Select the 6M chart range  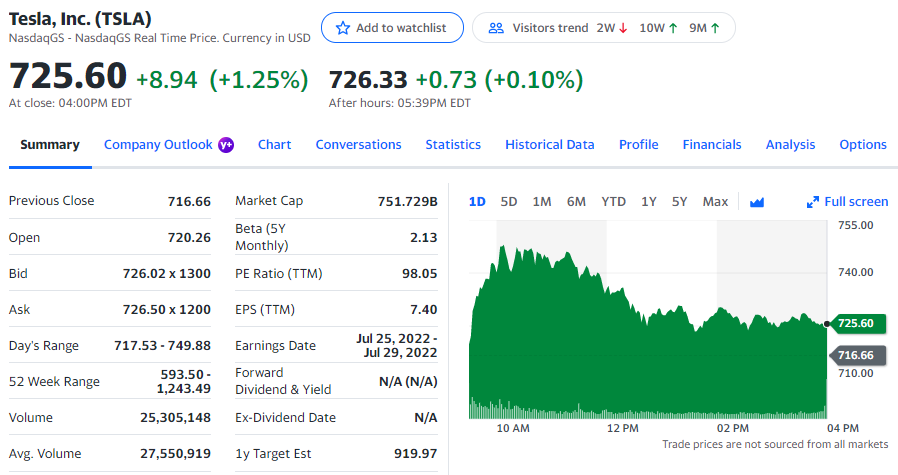pyautogui.click(x=576, y=202)
